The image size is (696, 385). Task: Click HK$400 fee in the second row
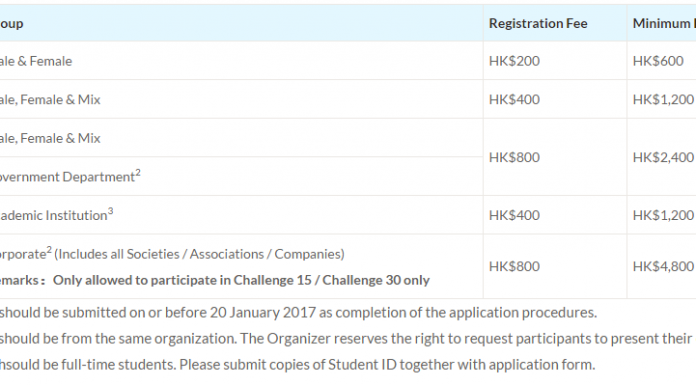514,99
